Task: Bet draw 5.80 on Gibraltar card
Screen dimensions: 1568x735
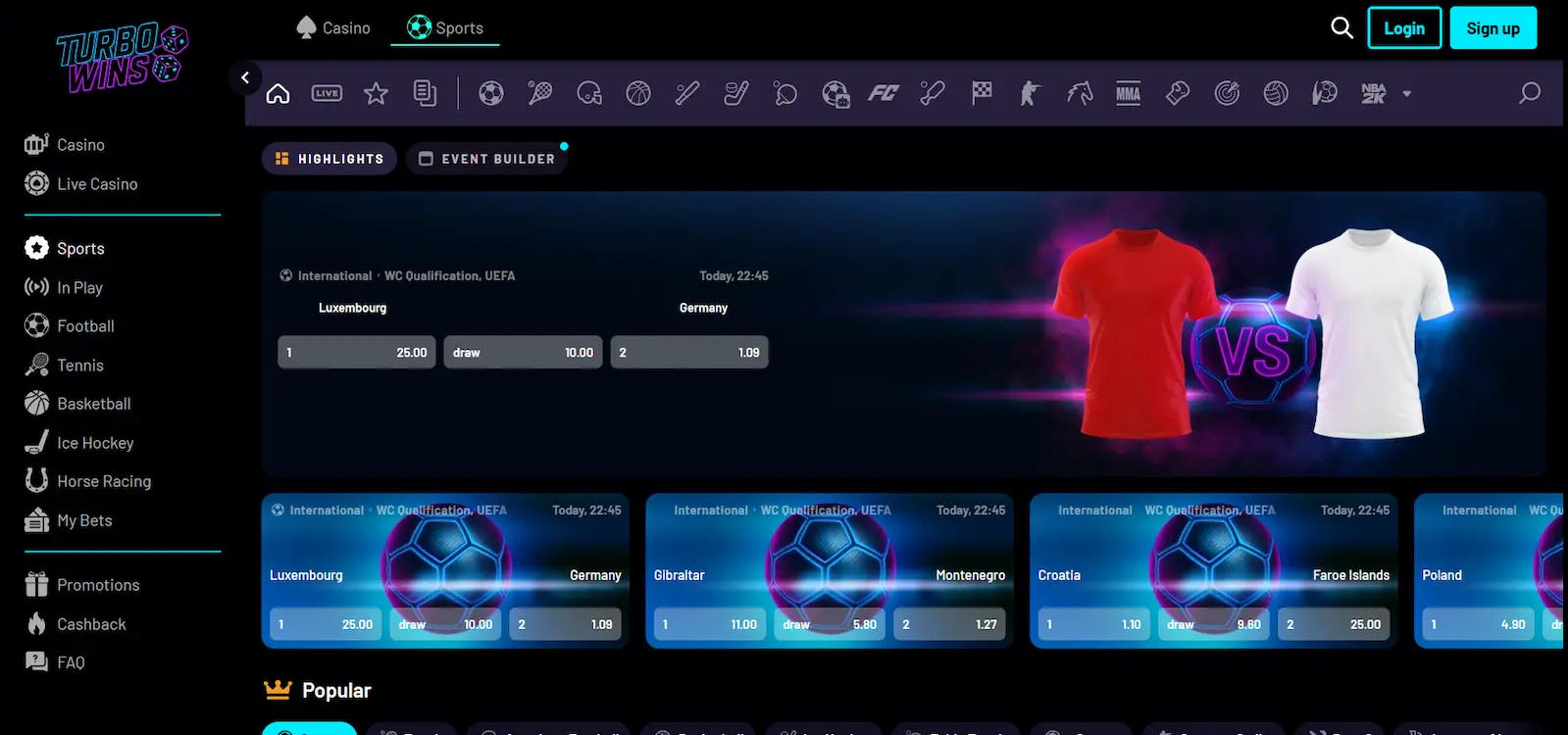Action: [830, 624]
